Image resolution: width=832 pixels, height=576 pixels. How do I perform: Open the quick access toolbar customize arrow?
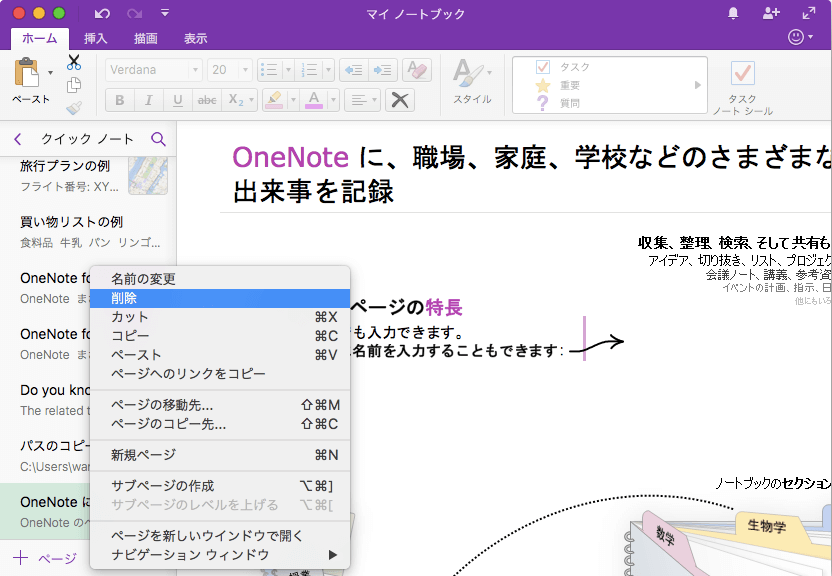click(165, 13)
